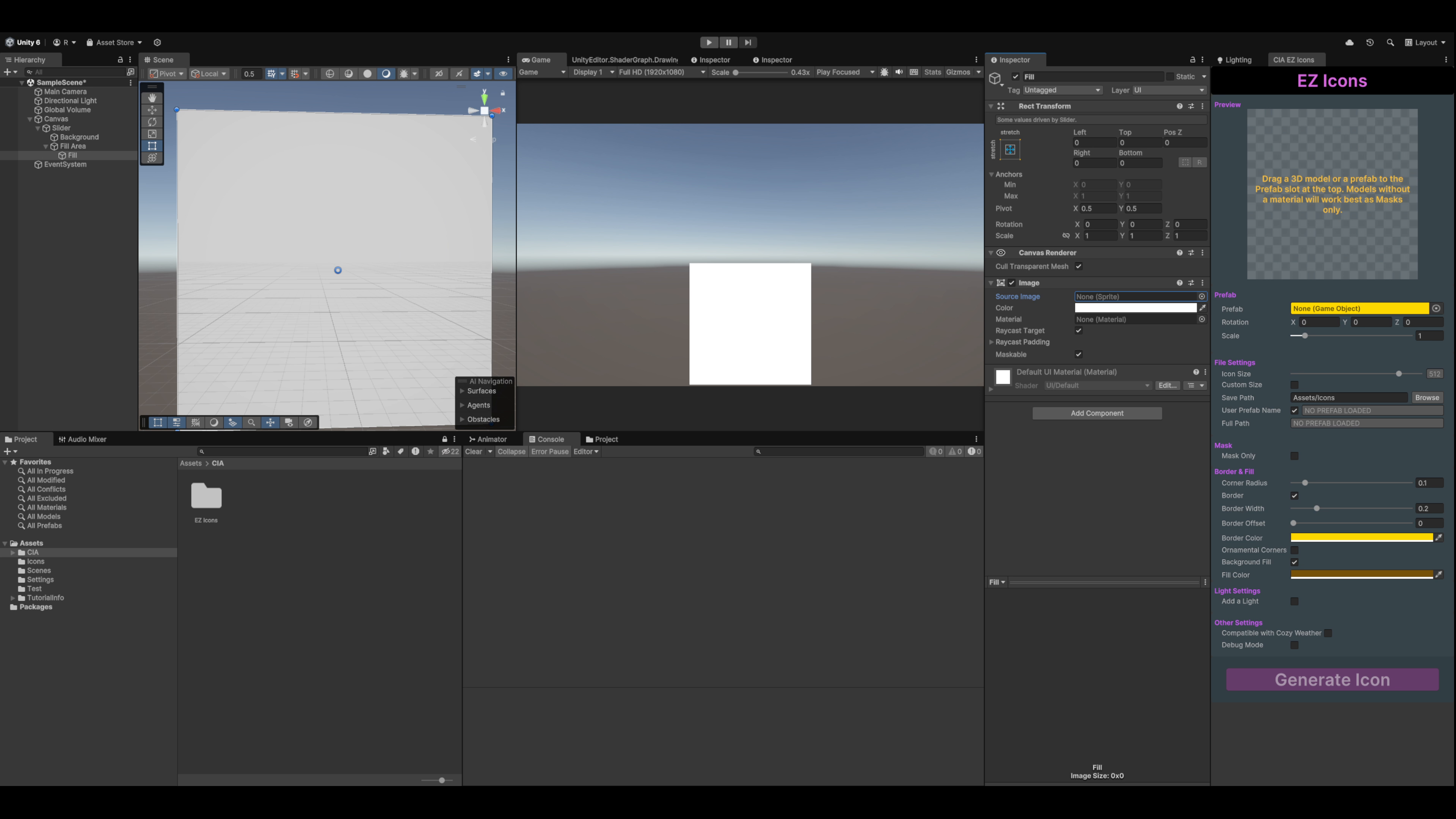
Task: Enable Add a Light checkbox
Action: click(1294, 601)
